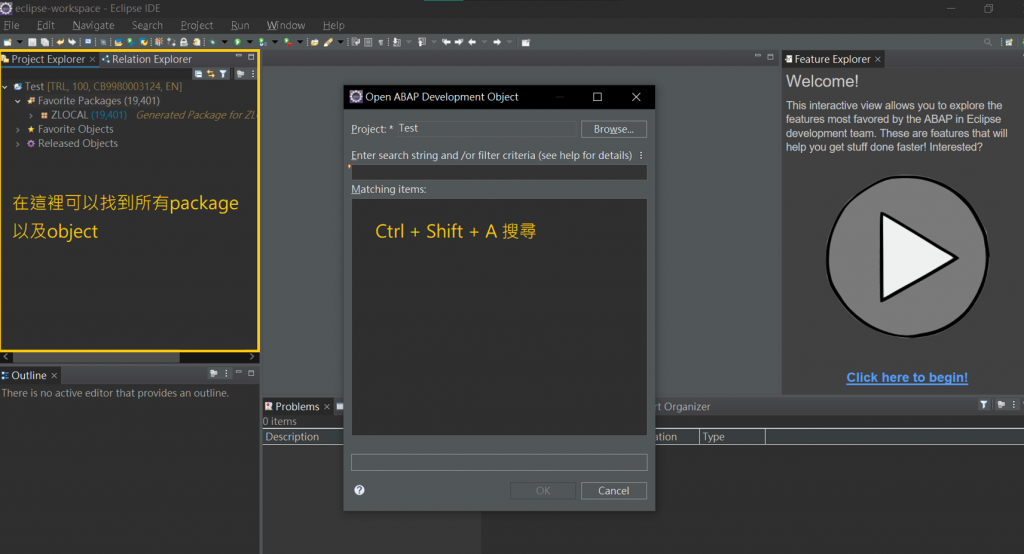Open the Run icon dropdown arrow
The width and height of the screenshot is (1024, 554).
(249, 42)
